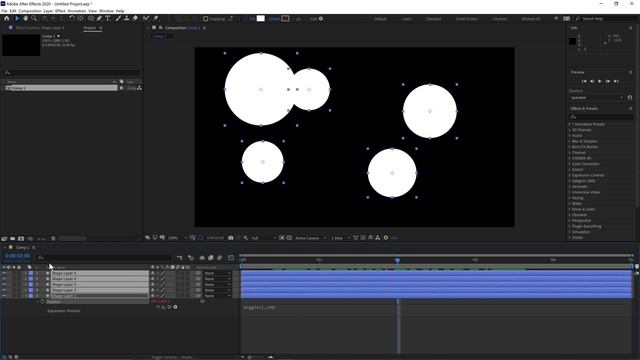Switch to the Effect Controls tab
The image size is (640, 360).
point(40,28)
